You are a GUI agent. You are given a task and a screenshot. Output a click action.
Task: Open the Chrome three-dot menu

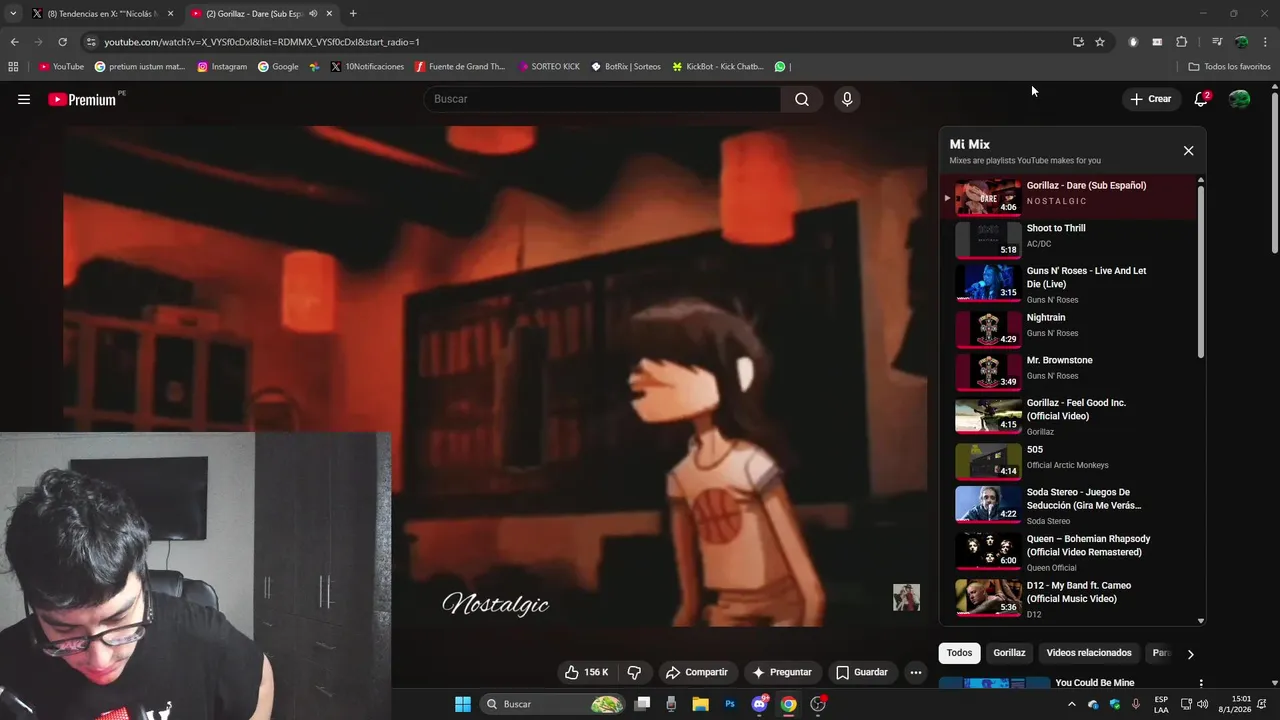pos(1266,42)
